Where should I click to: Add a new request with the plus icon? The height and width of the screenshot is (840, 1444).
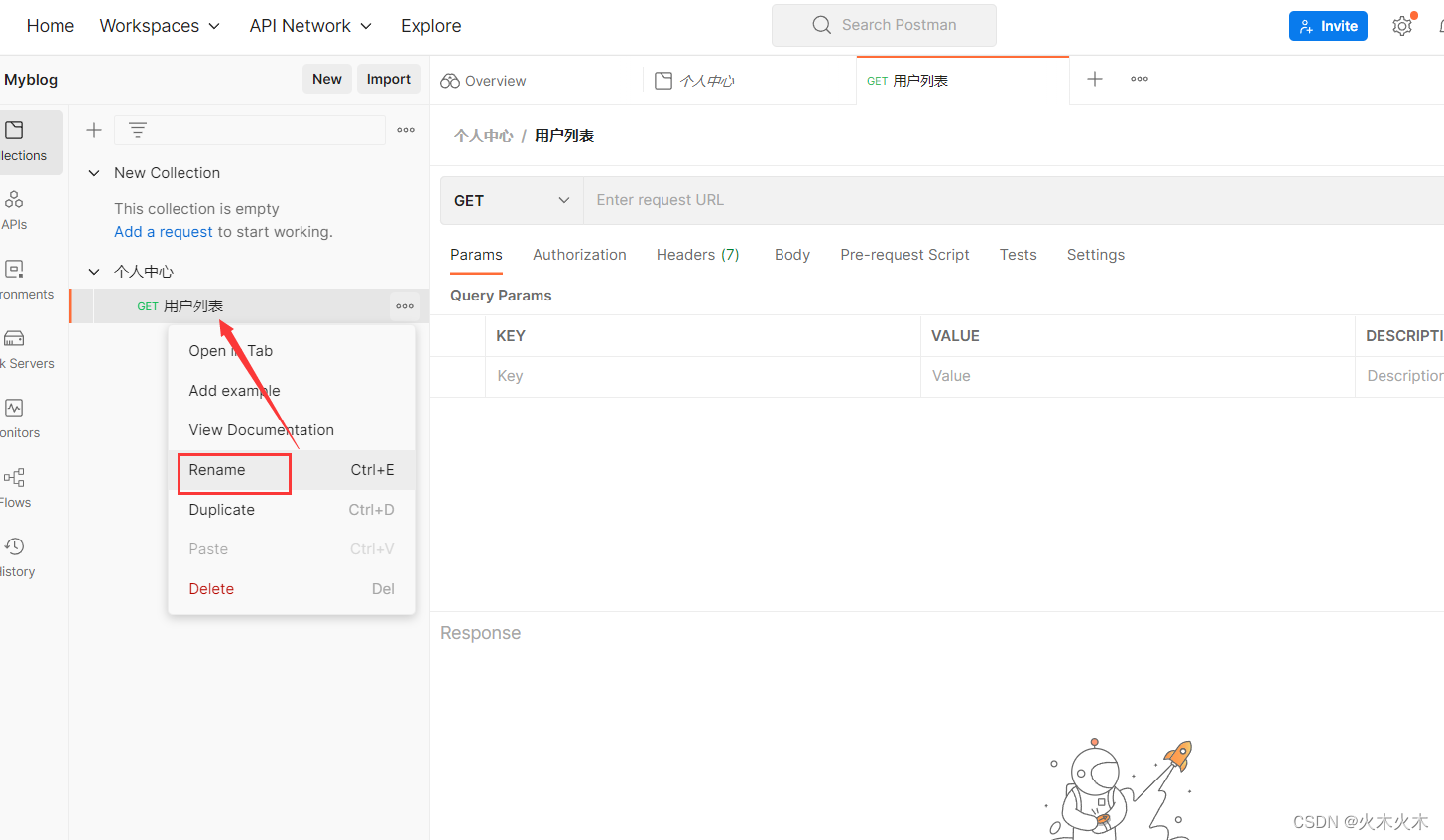pyautogui.click(x=93, y=129)
